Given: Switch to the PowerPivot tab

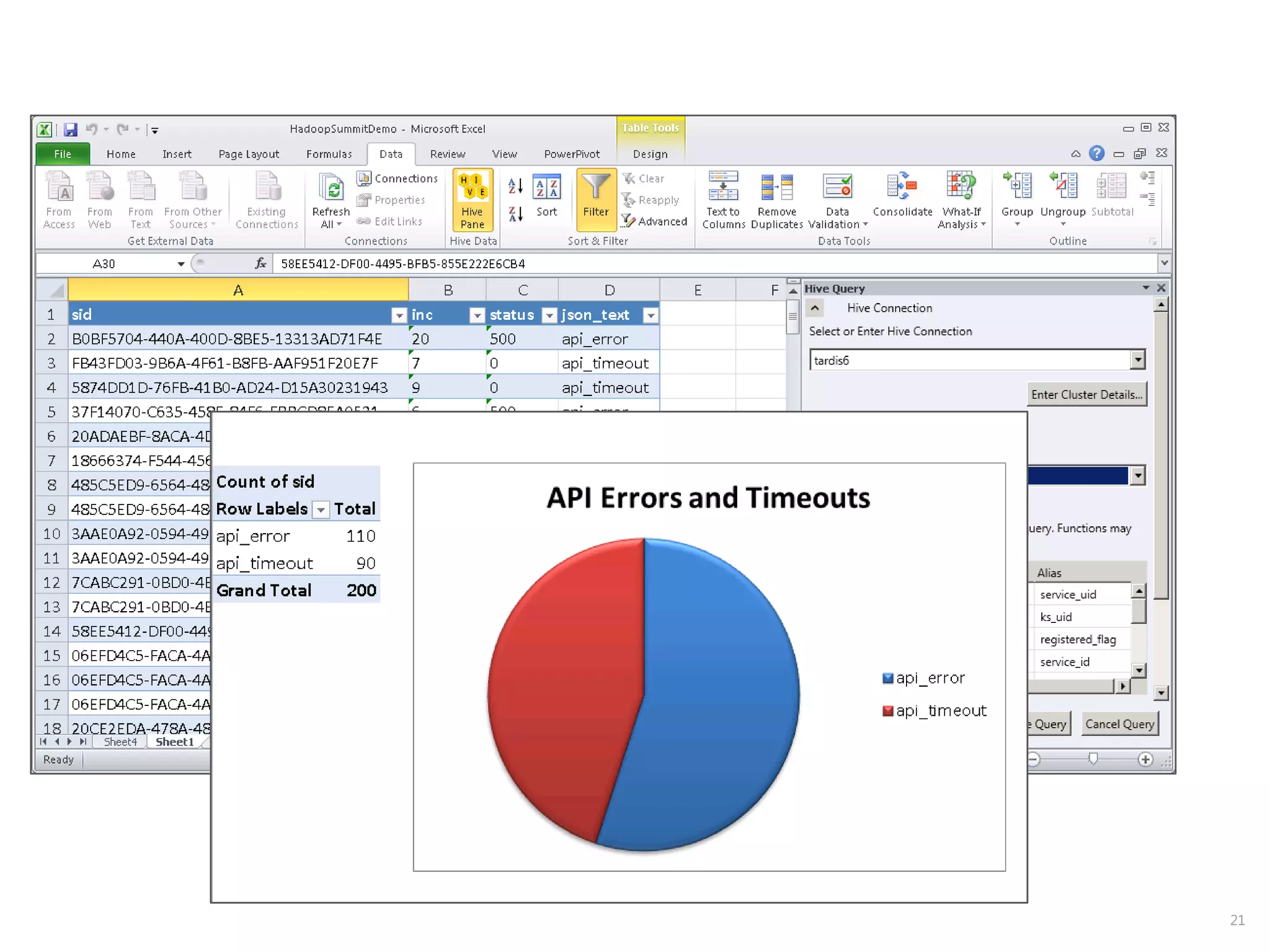Looking at the screenshot, I should pos(571,154).
